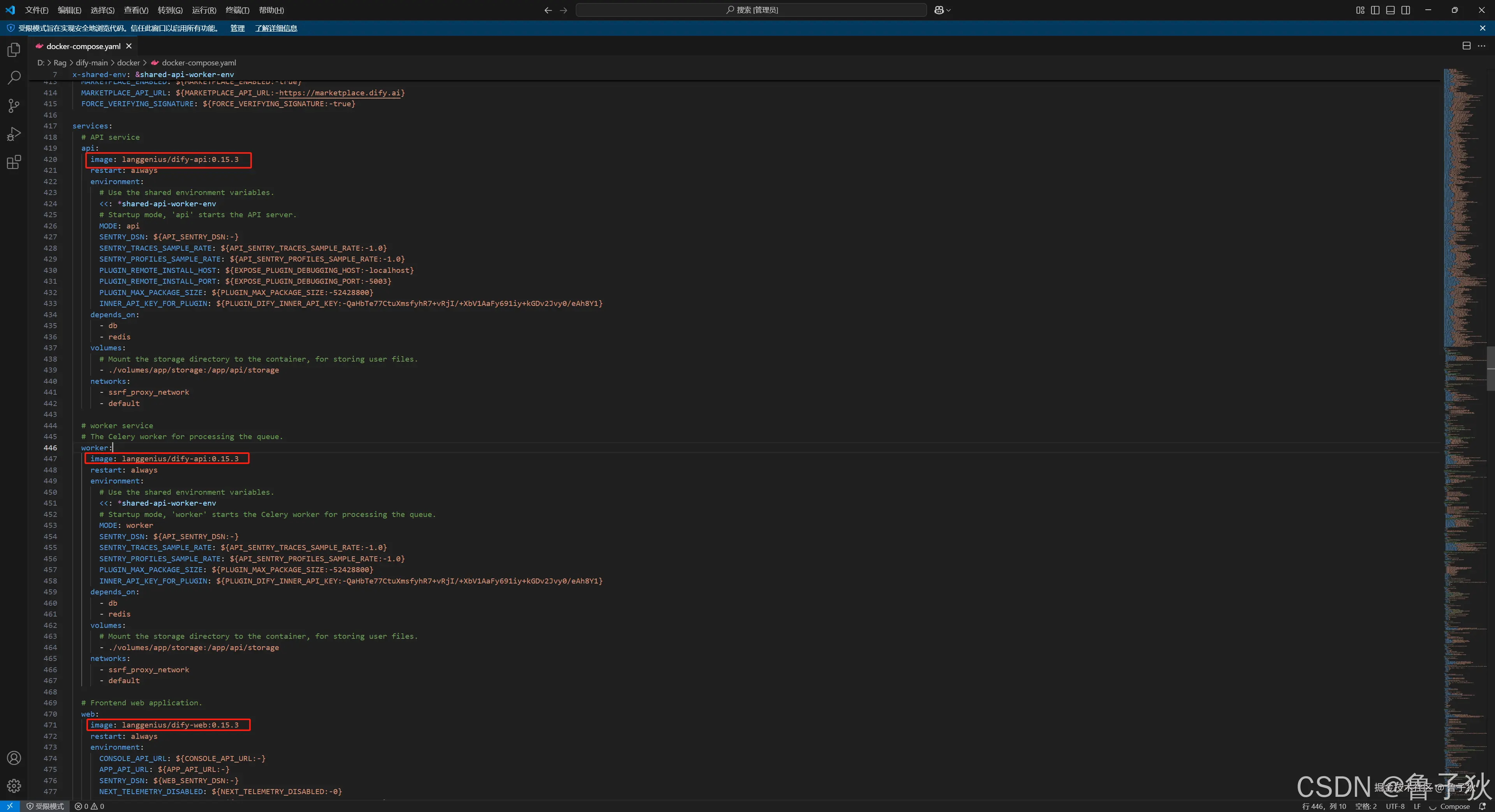Expand the dify-main breadcrumb folder

pos(92,63)
